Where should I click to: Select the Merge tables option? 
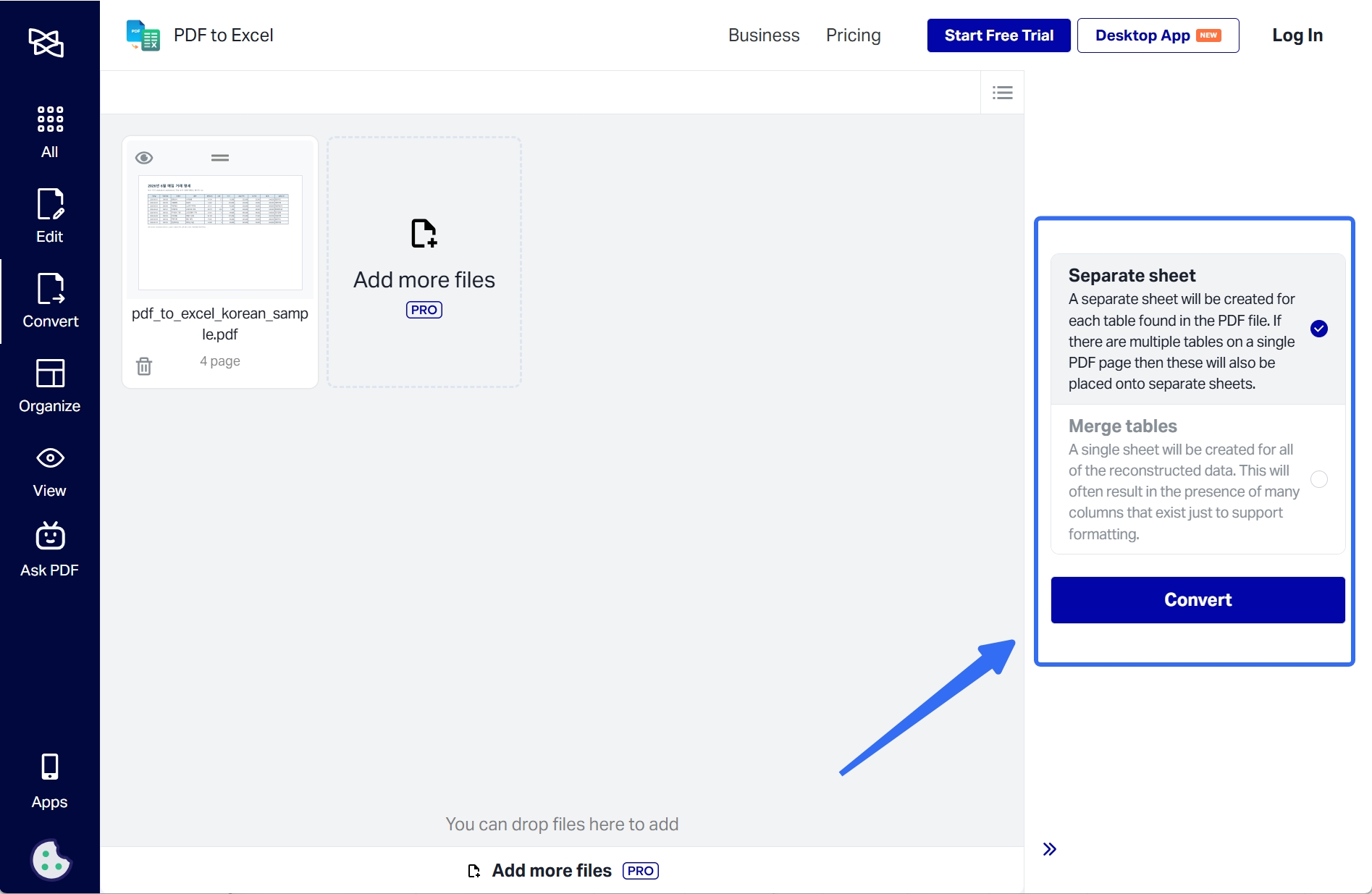tap(1198, 479)
